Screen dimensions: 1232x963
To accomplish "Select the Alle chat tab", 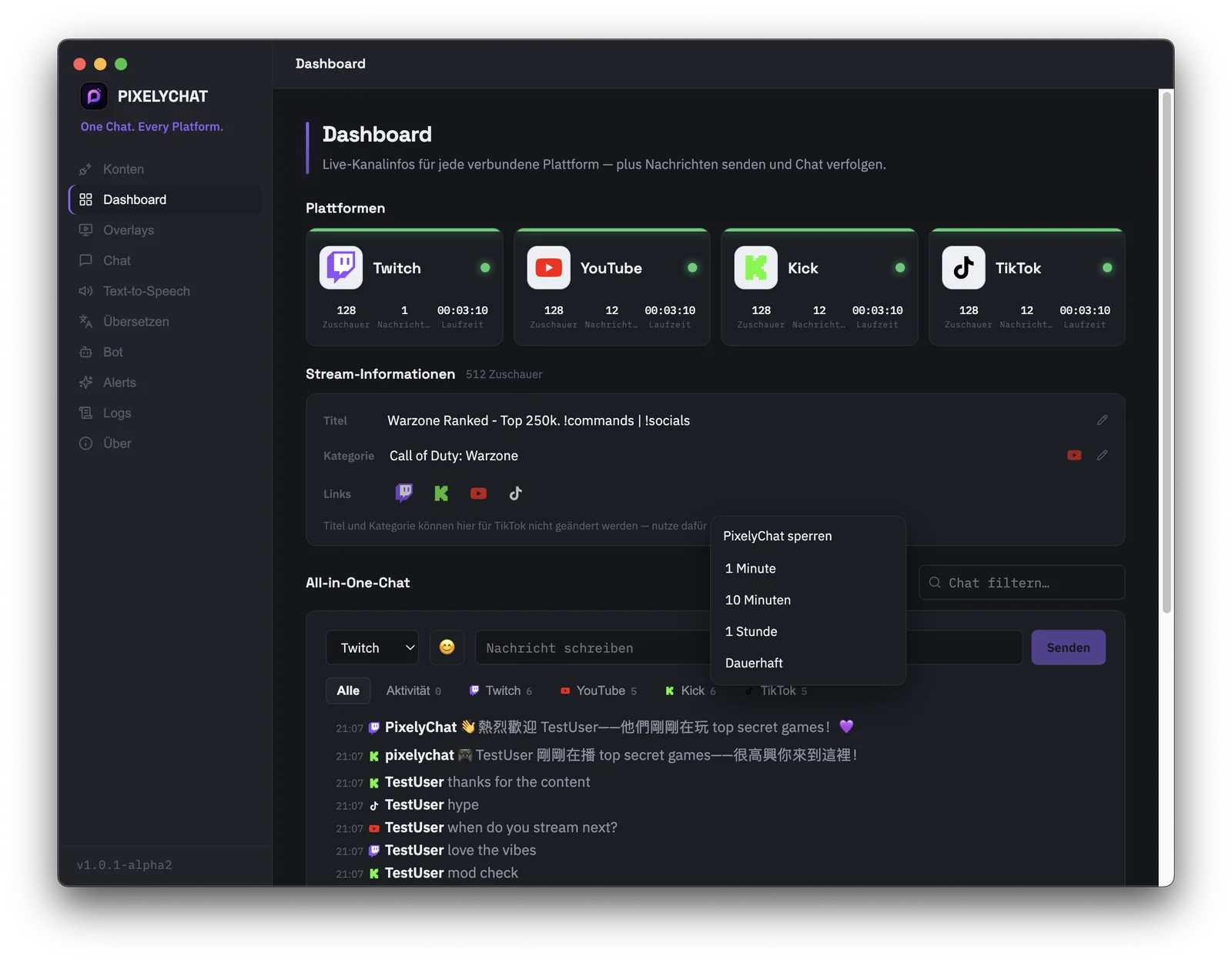I will click(348, 691).
